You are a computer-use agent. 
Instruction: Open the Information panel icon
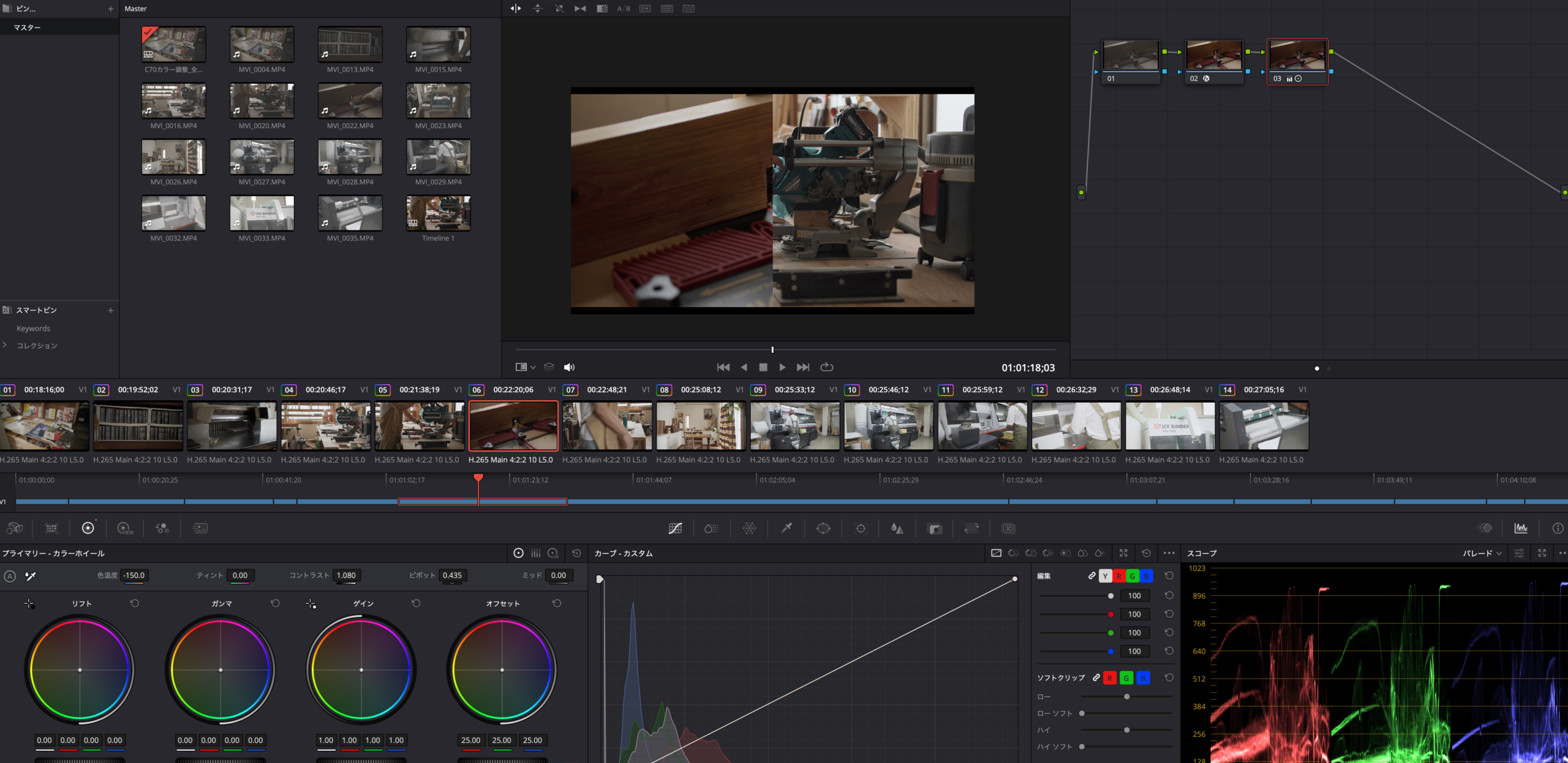[1558, 528]
